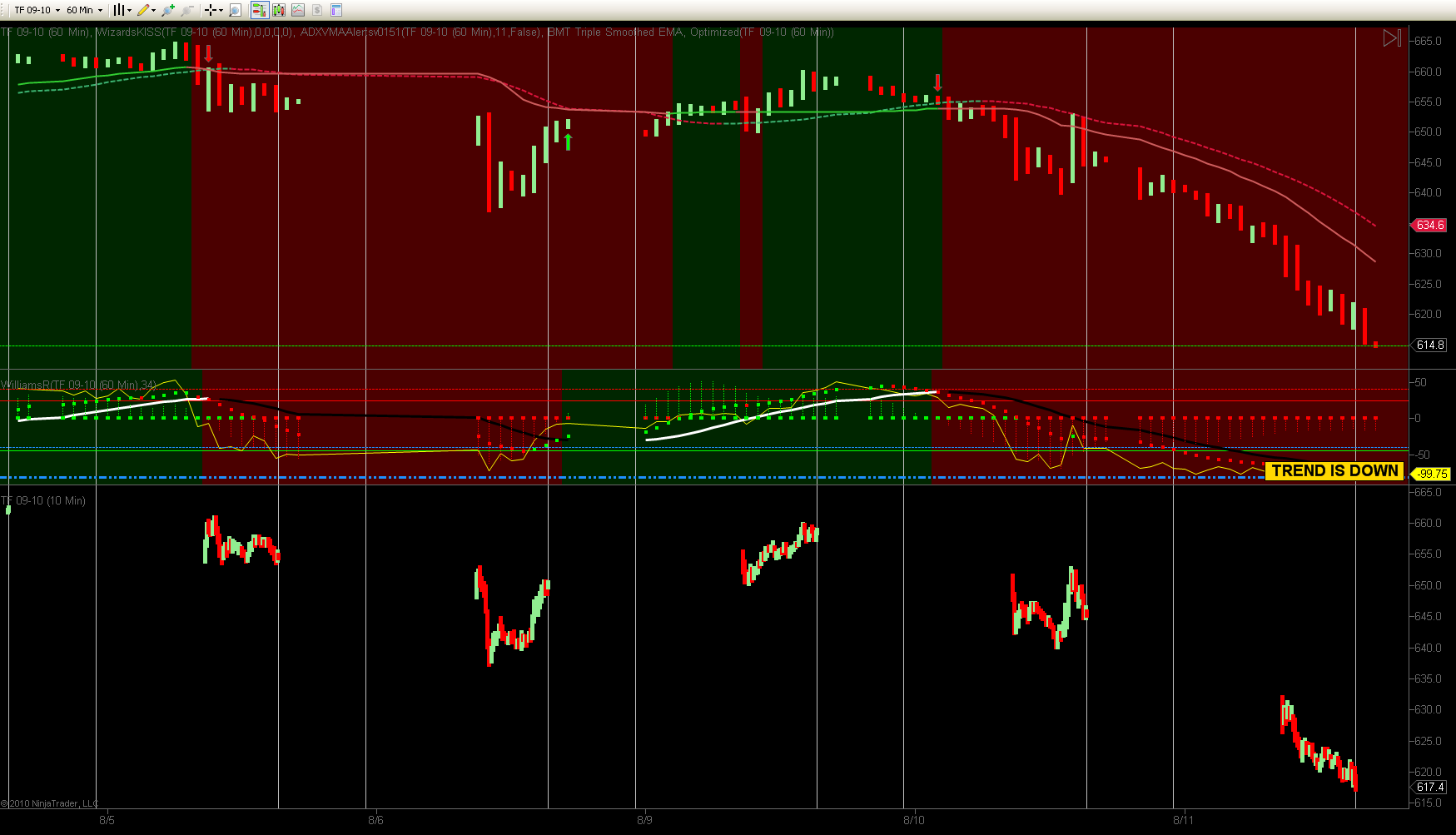Click the 8/5 date label

coord(107,820)
